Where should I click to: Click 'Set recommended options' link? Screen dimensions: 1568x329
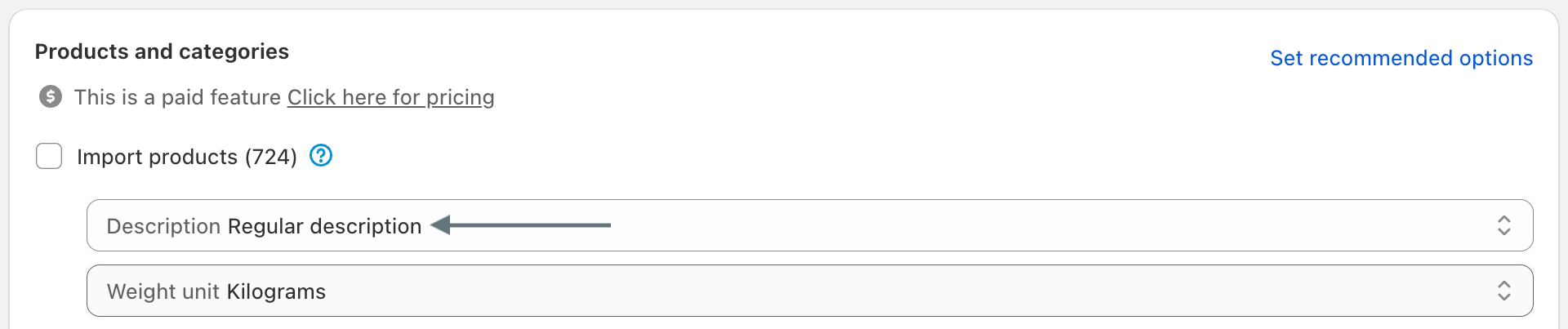tap(1401, 58)
